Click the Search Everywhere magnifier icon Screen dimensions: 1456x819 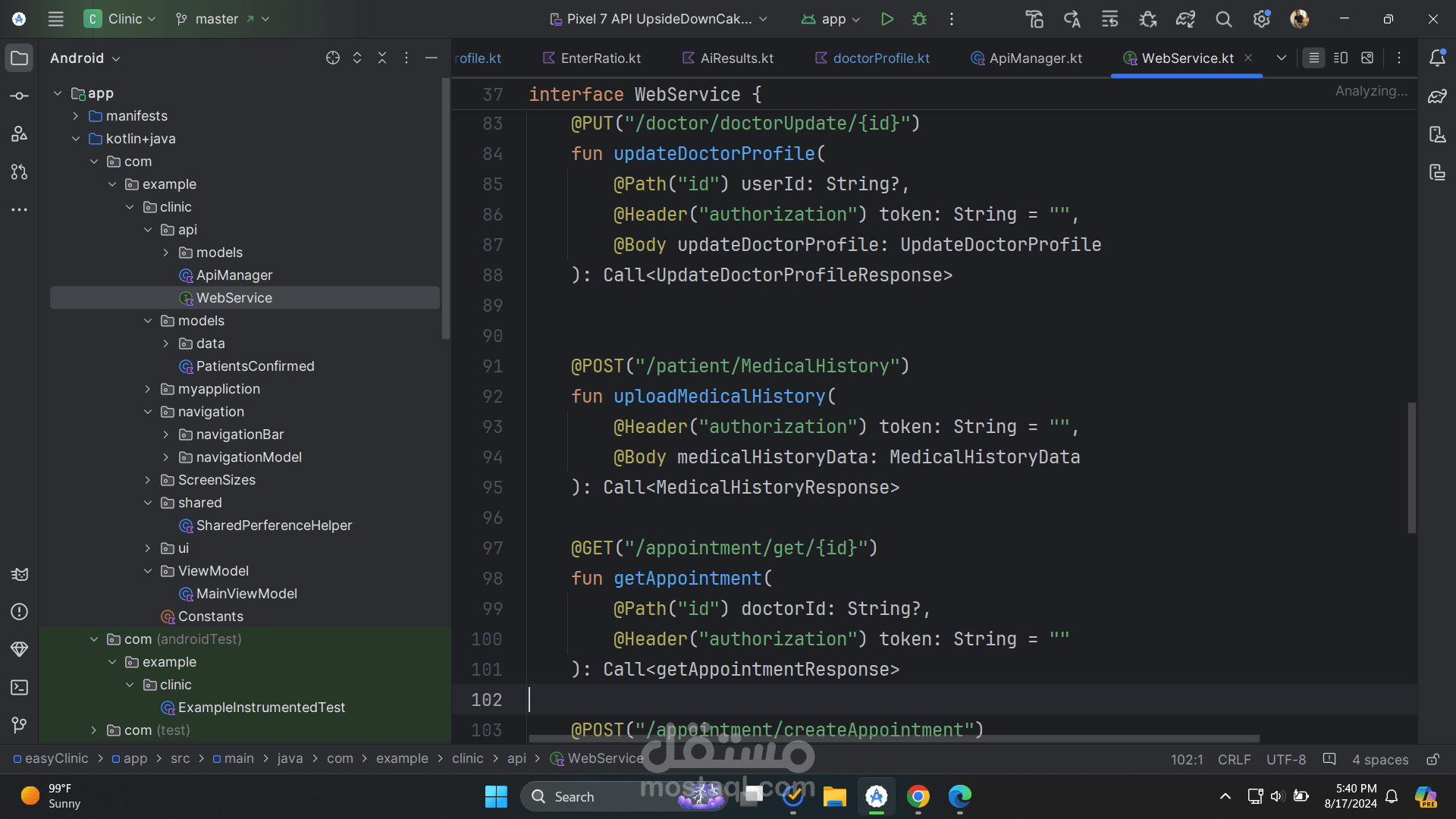point(1223,19)
